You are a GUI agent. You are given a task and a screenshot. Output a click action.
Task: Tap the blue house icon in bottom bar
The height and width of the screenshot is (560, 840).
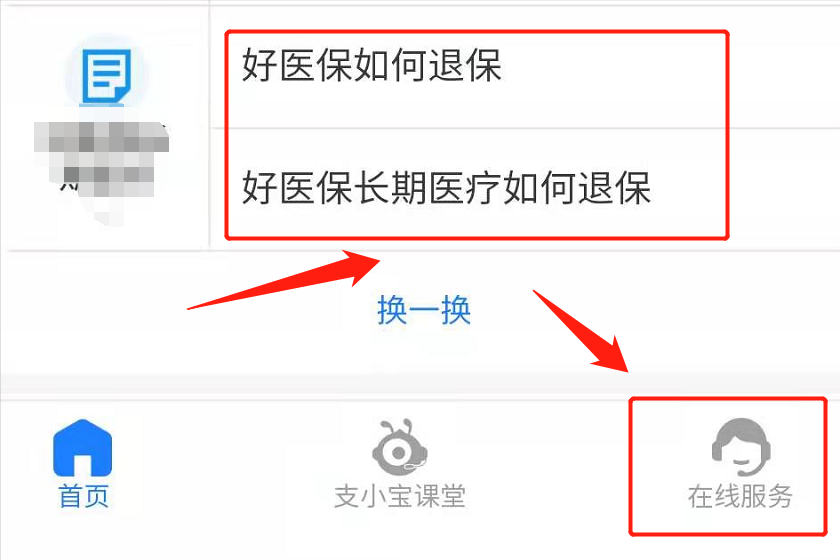pyautogui.click(x=82, y=448)
